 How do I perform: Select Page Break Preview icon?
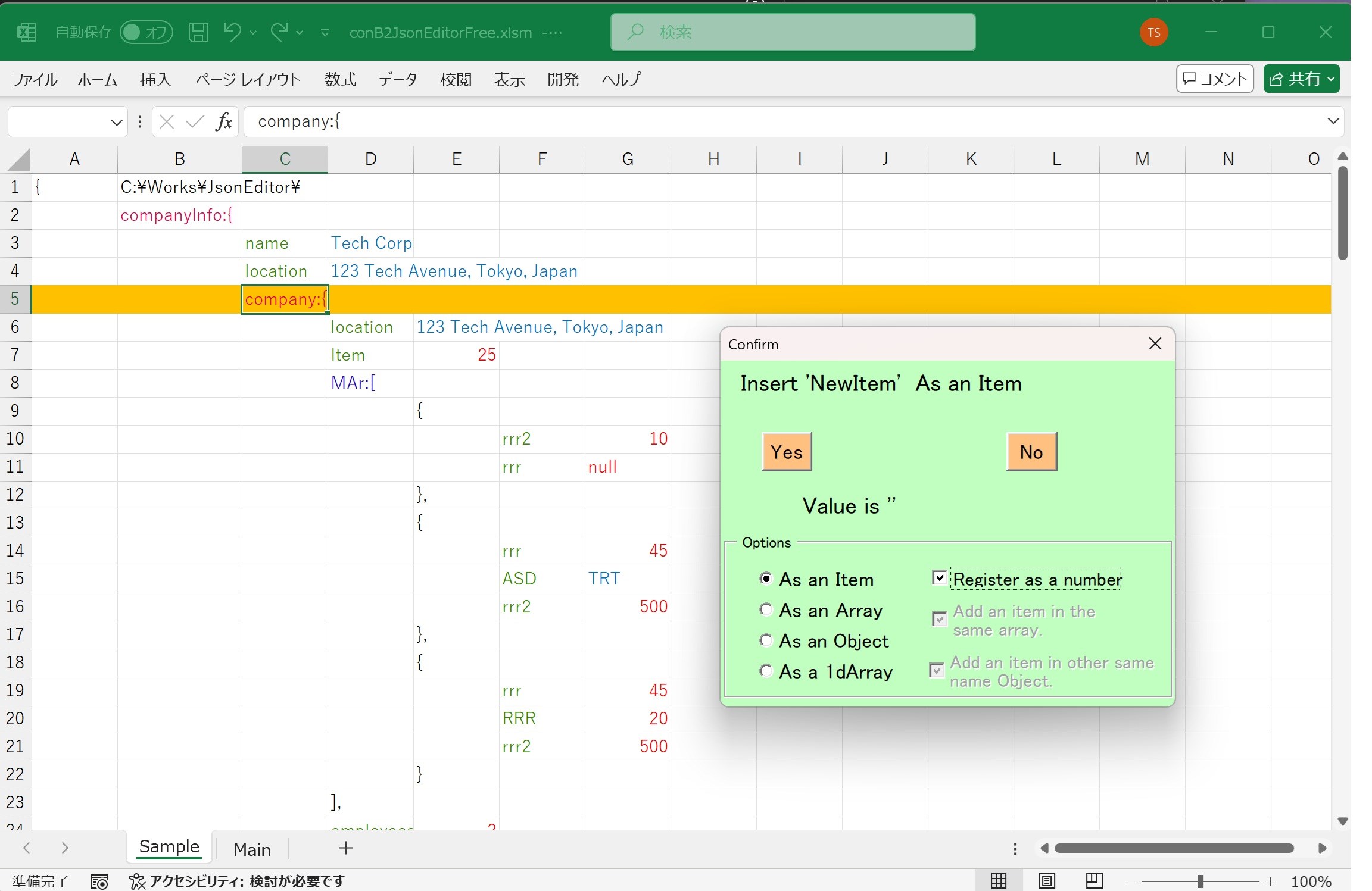(1094, 881)
